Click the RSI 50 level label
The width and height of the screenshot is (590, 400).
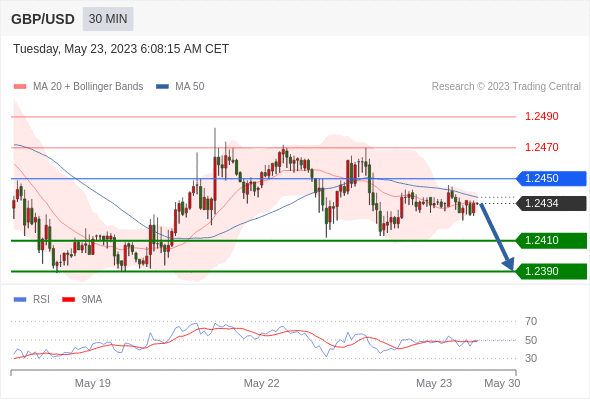click(531, 340)
